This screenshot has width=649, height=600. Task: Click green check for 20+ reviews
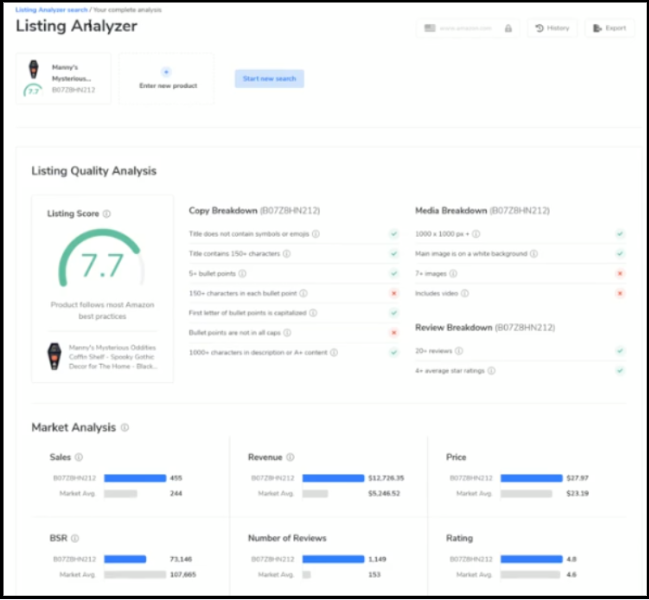(620, 351)
